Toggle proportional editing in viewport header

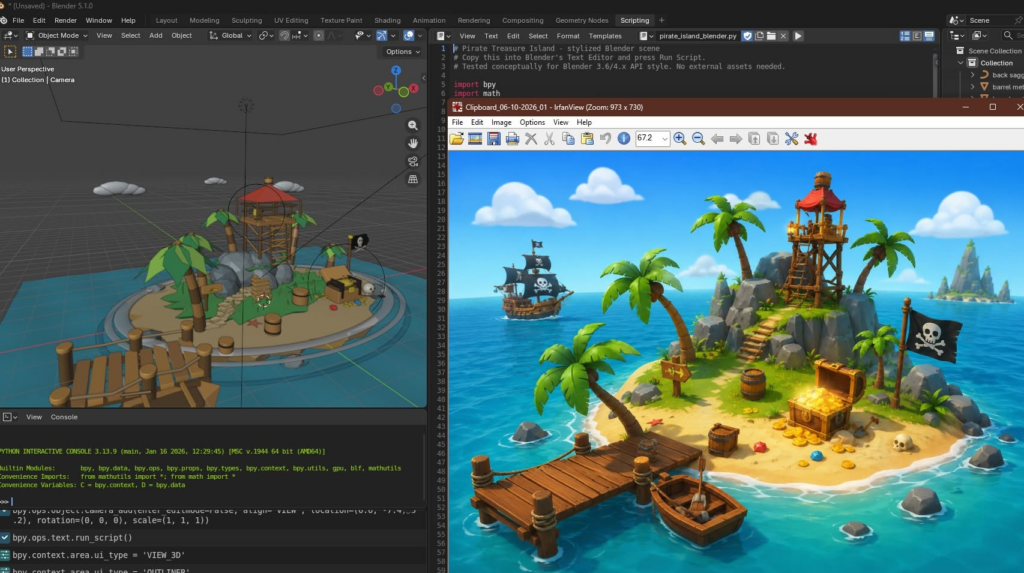pyautogui.click(x=318, y=36)
